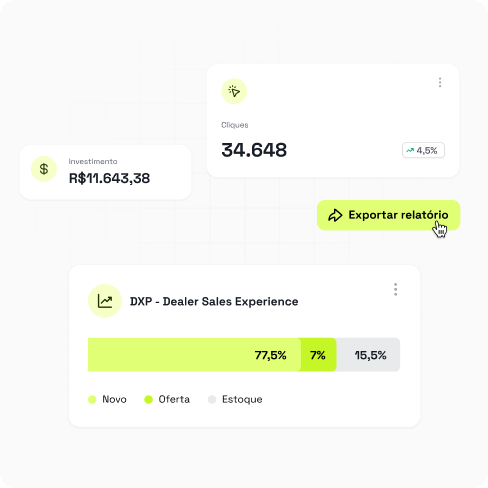This screenshot has width=488, height=488.
Task: Click the 4,5% growth badge
Action: pos(423,150)
